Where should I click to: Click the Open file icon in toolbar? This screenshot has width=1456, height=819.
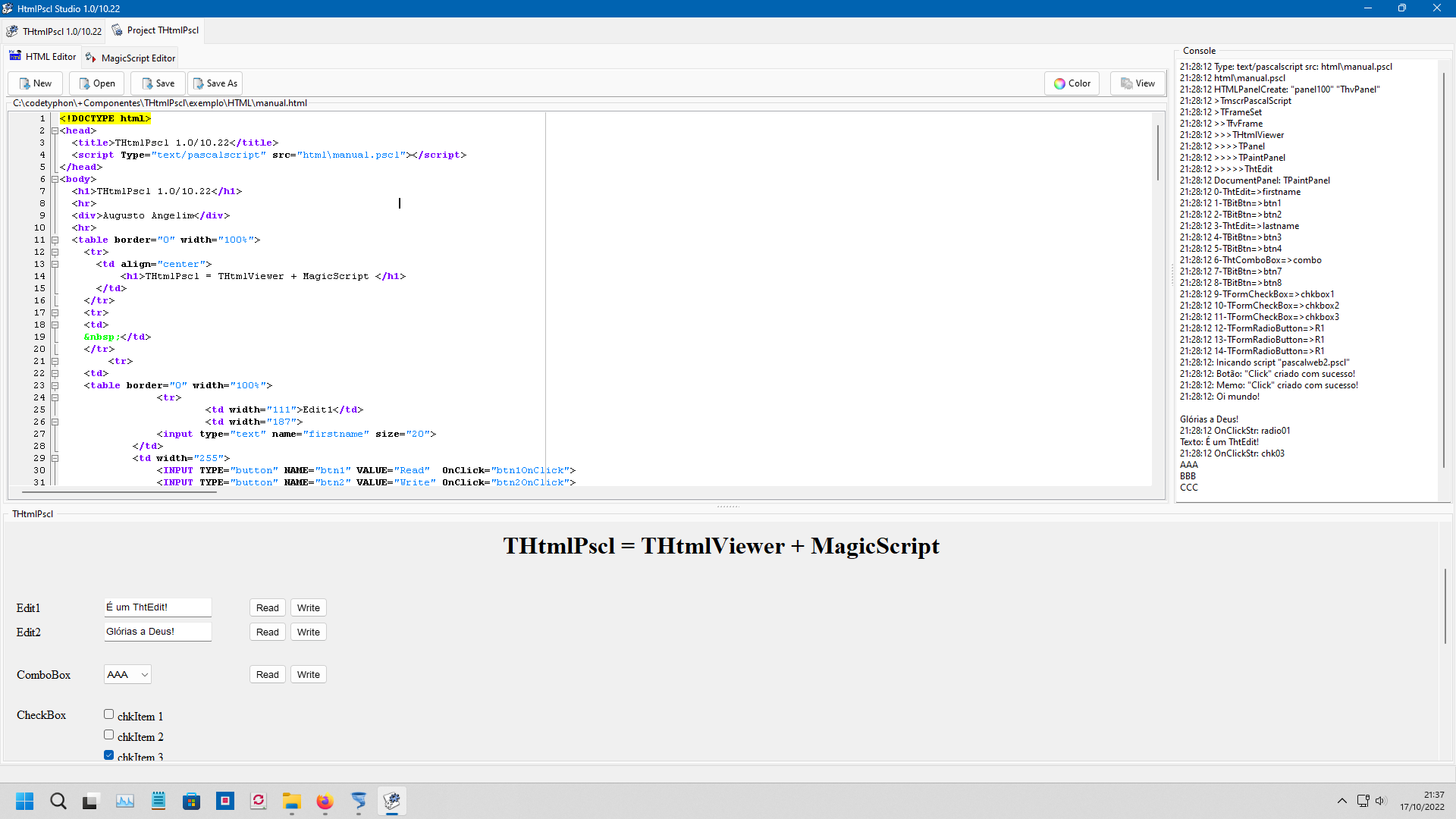point(84,83)
